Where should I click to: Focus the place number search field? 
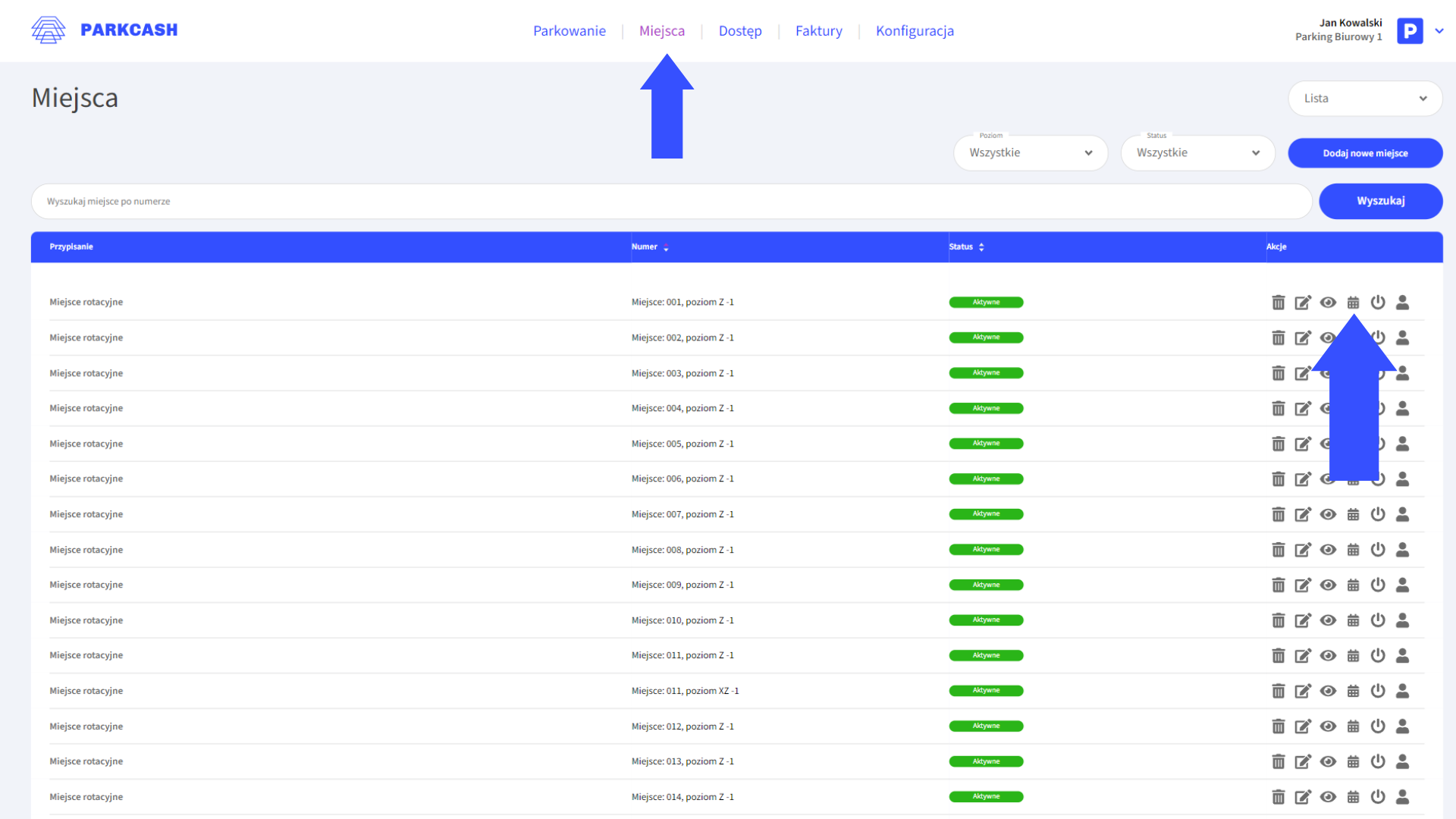671,202
